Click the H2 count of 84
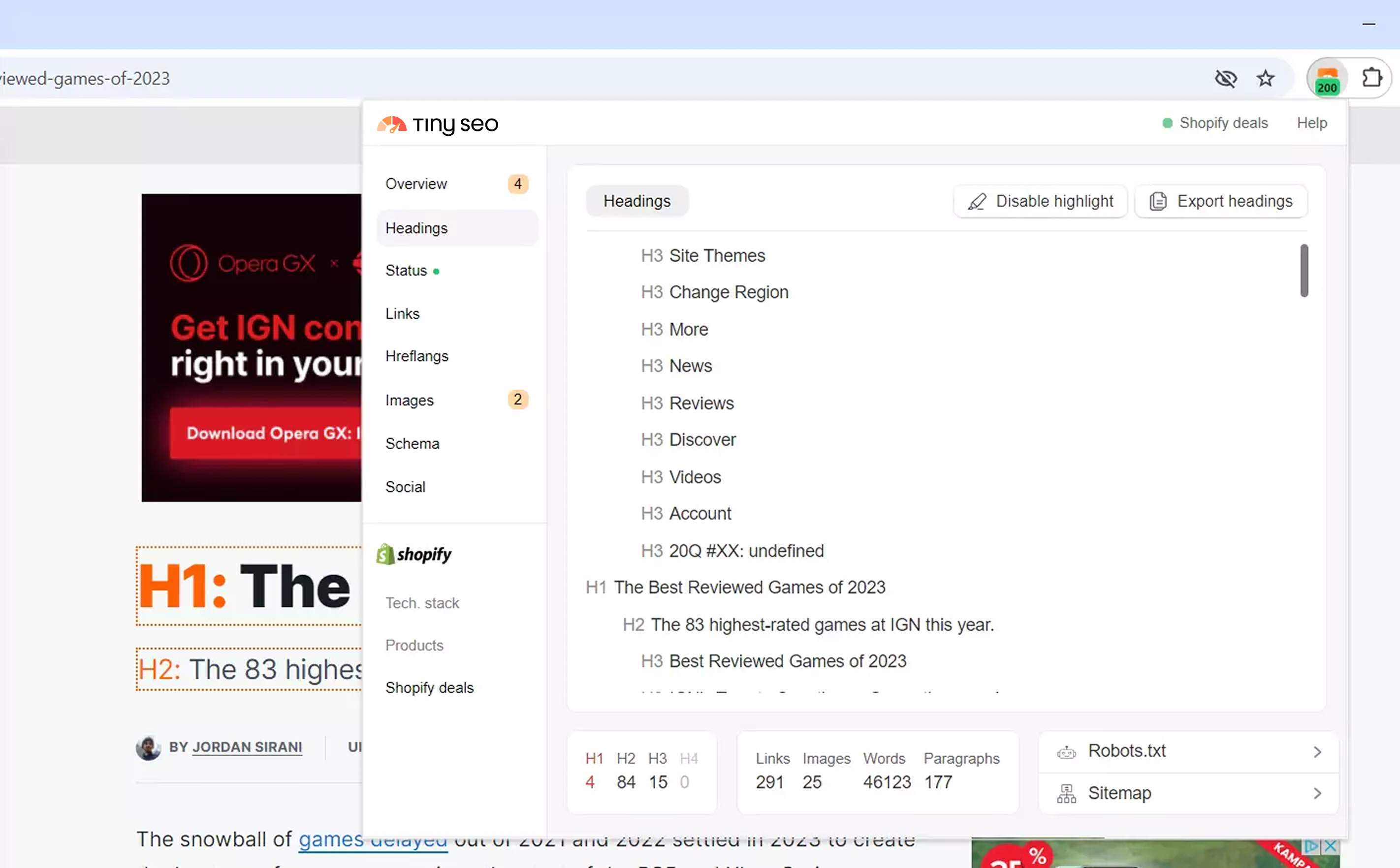This screenshot has height=868, width=1400. tap(626, 782)
